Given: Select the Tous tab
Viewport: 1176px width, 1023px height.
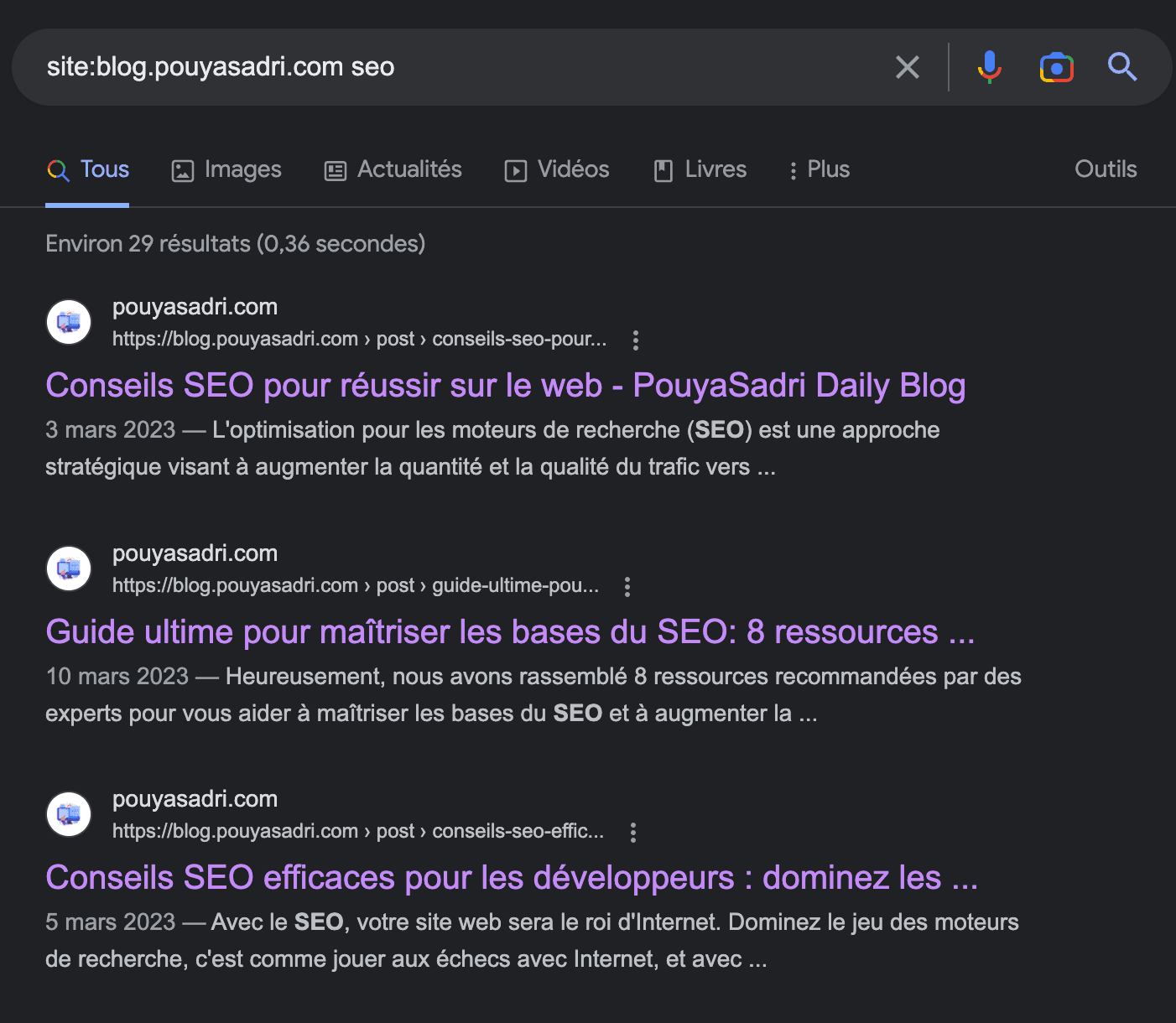Looking at the screenshot, I should pyautogui.click(x=87, y=170).
